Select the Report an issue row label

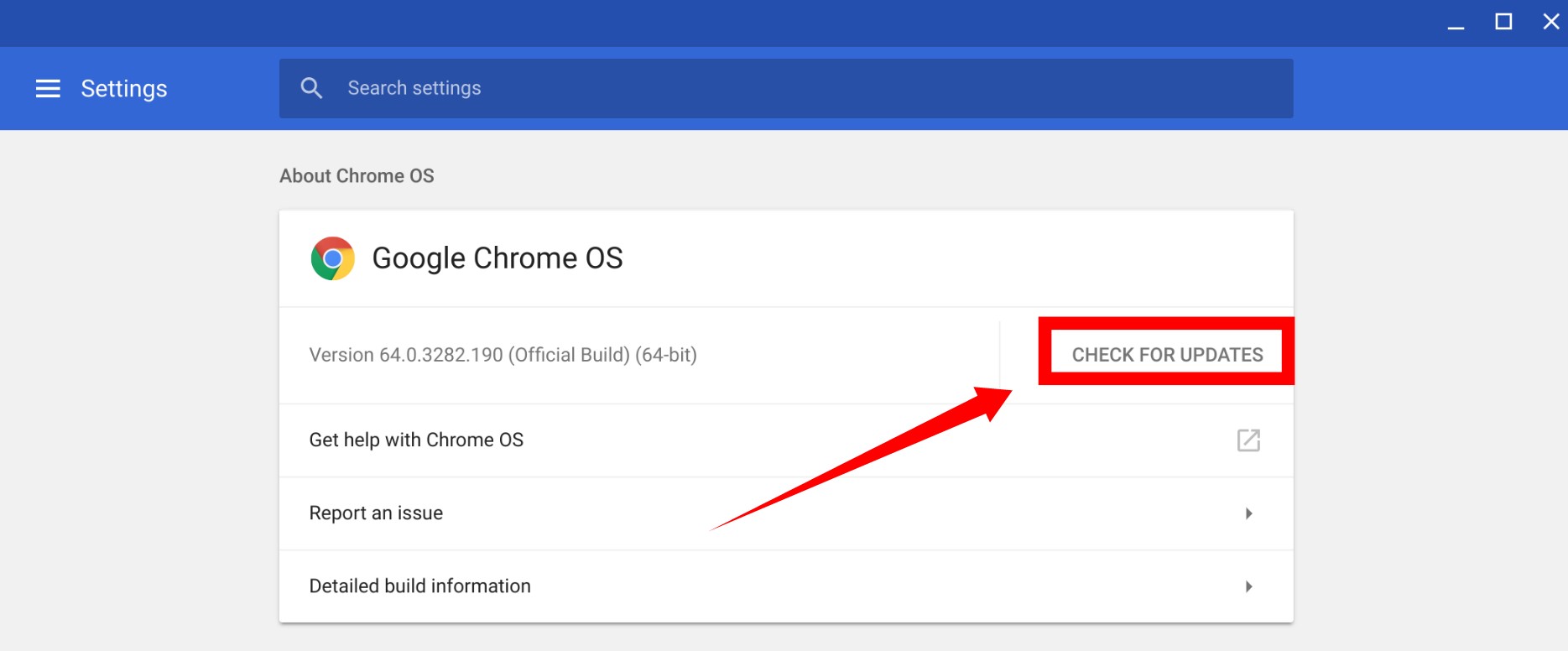coord(376,513)
